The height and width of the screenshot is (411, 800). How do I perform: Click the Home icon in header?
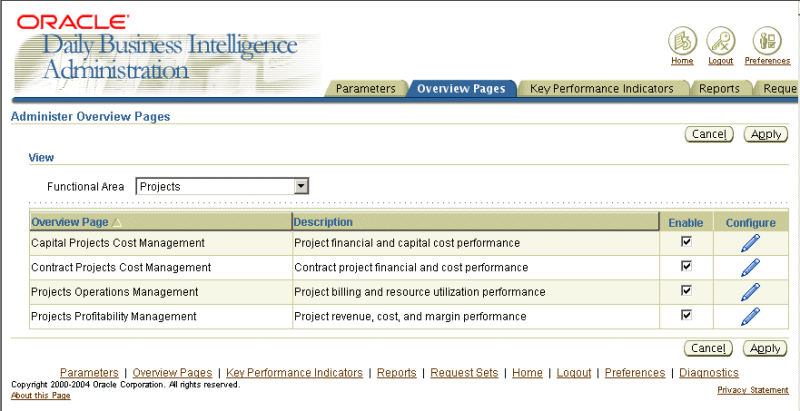pos(682,41)
